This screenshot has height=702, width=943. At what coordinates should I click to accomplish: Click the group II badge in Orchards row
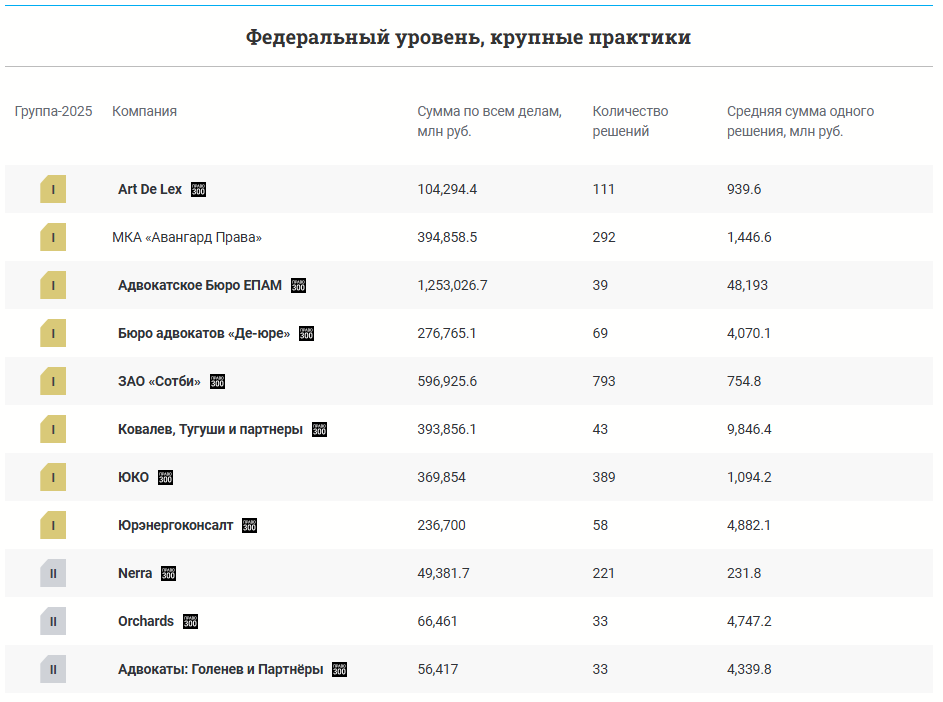(x=53, y=621)
